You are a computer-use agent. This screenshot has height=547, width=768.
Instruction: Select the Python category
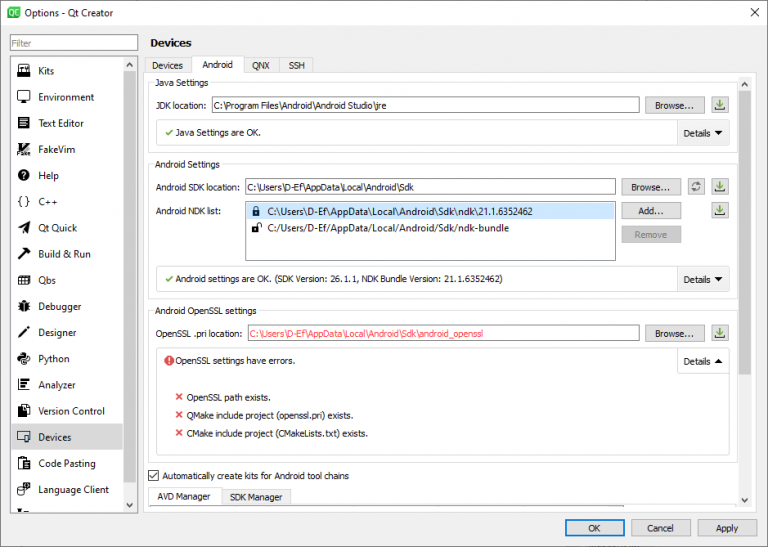67,359
